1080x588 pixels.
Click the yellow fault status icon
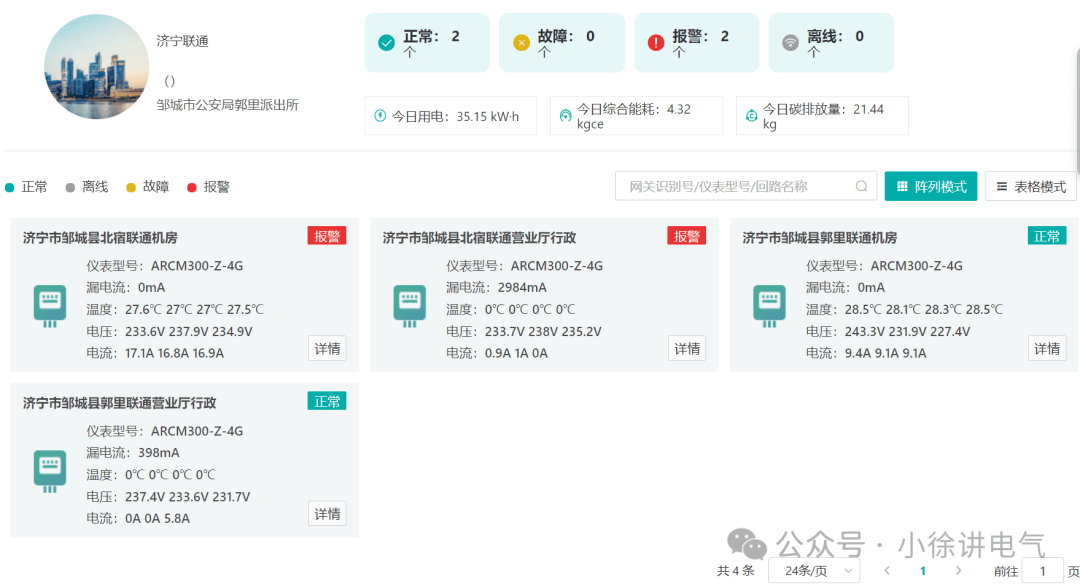pyautogui.click(x=521, y=43)
